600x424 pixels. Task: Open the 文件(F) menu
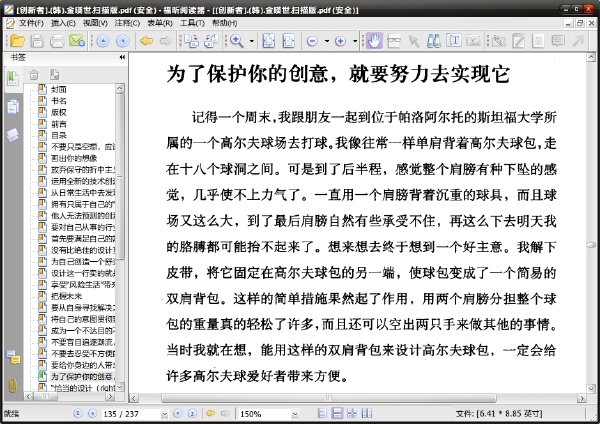click(31, 23)
